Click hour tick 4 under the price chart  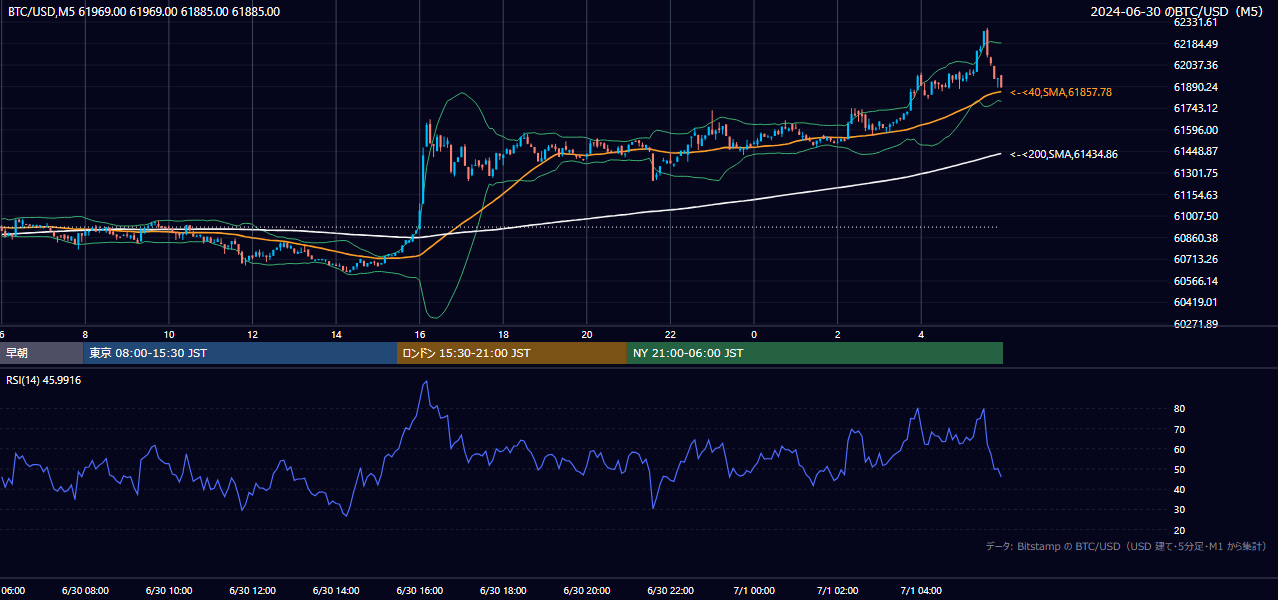point(921,334)
